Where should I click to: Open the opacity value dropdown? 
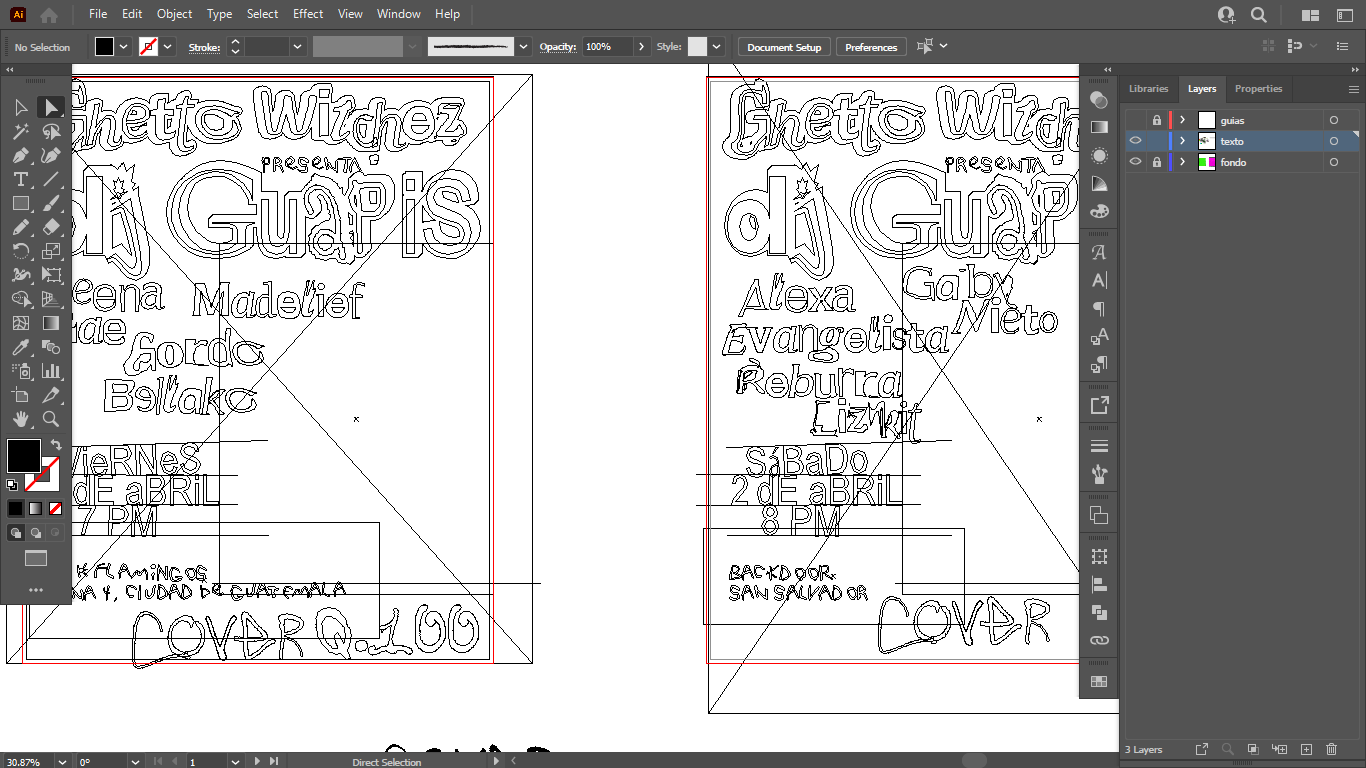pyautogui.click(x=641, y=47)
